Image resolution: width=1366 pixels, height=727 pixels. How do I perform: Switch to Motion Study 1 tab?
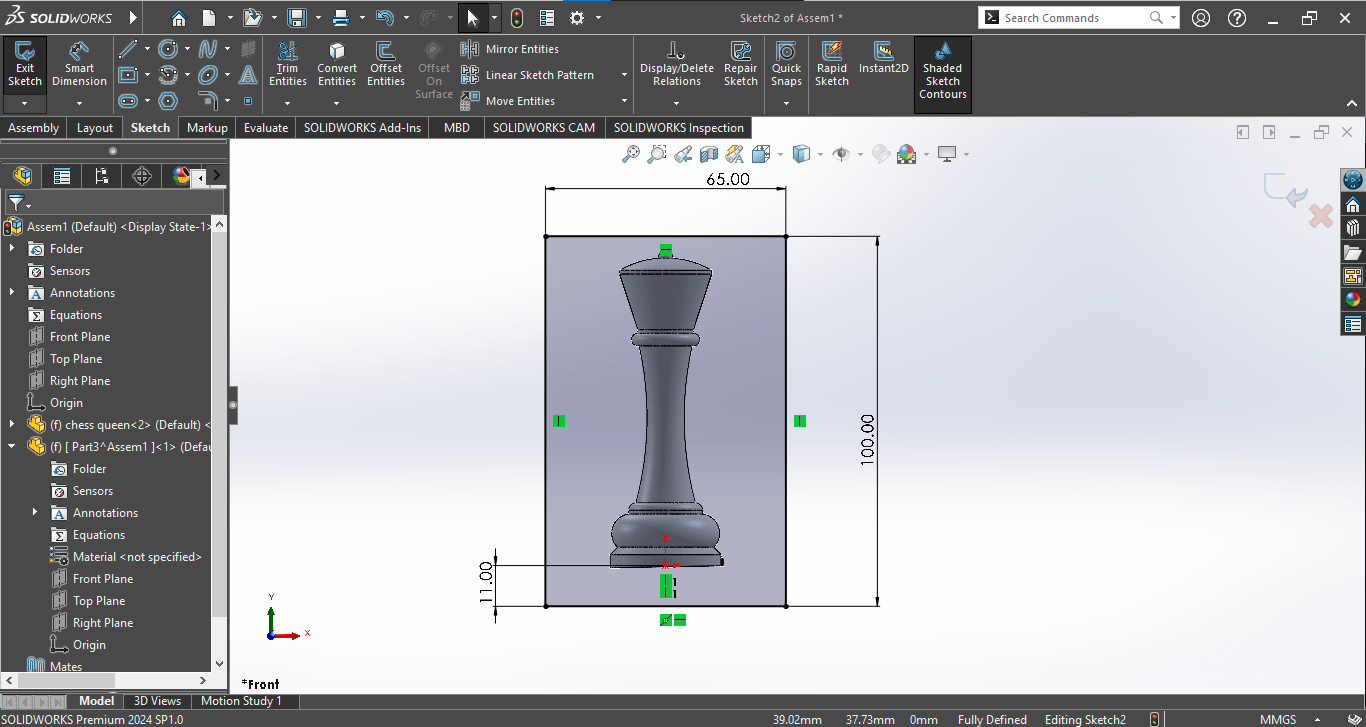pyautogui.click(x=241, y=701)
